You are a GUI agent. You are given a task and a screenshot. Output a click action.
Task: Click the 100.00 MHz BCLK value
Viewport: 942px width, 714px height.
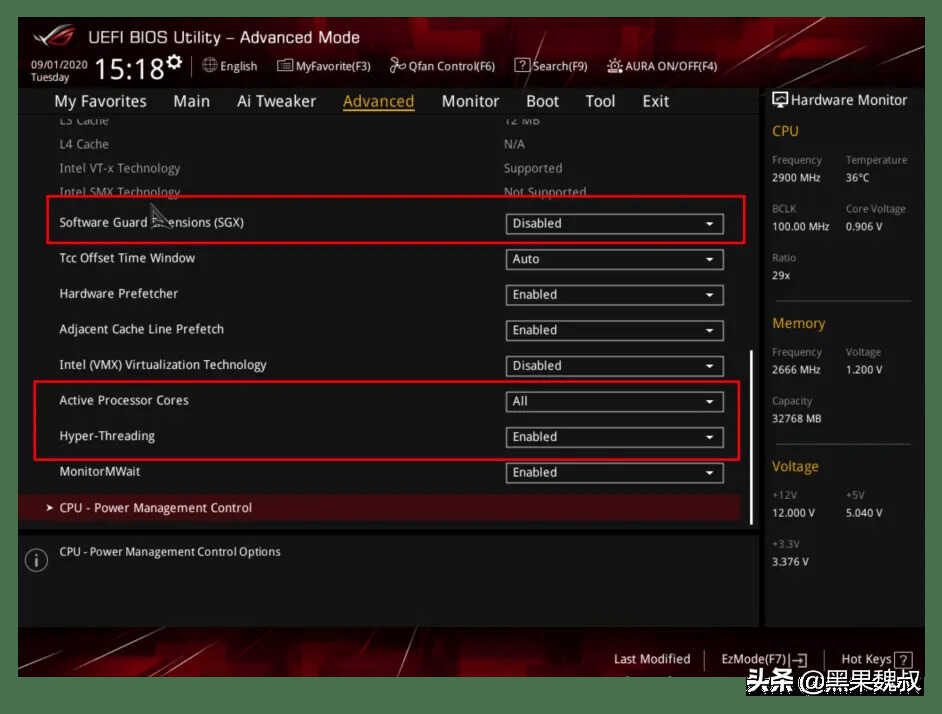coord(800,227)
